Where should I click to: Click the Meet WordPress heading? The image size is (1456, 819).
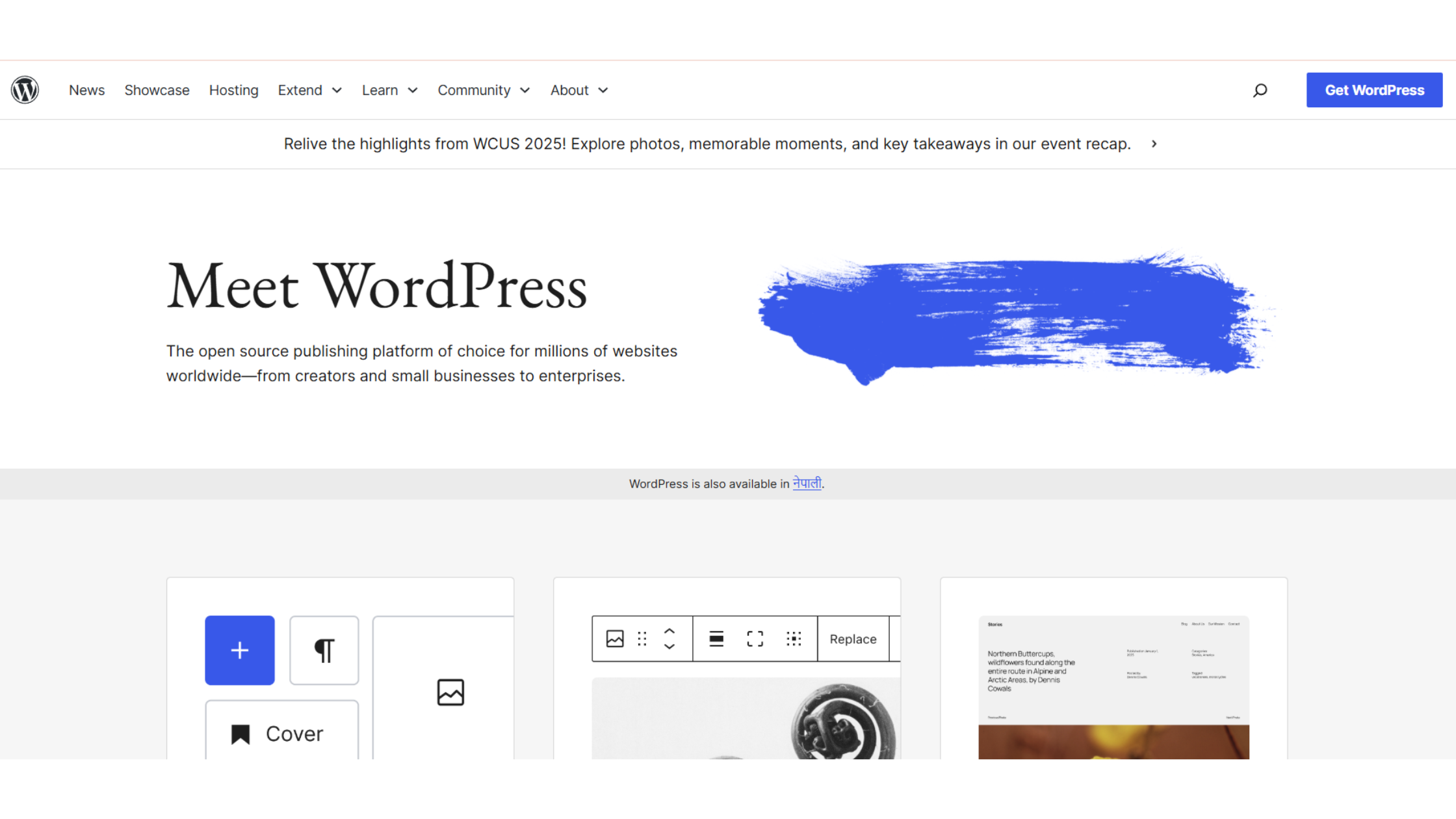coord(377,286)
